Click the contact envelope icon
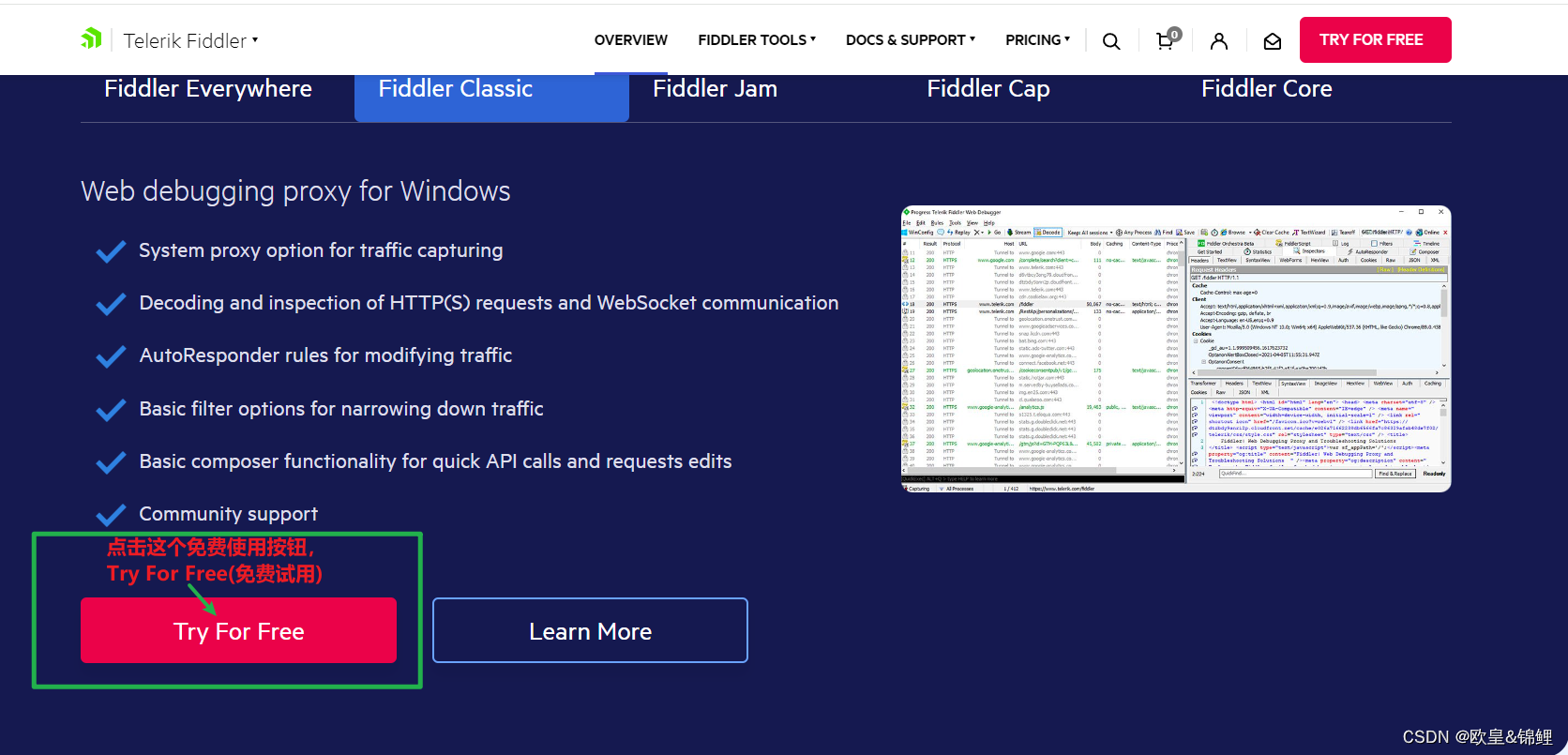 coord(1273,41)
